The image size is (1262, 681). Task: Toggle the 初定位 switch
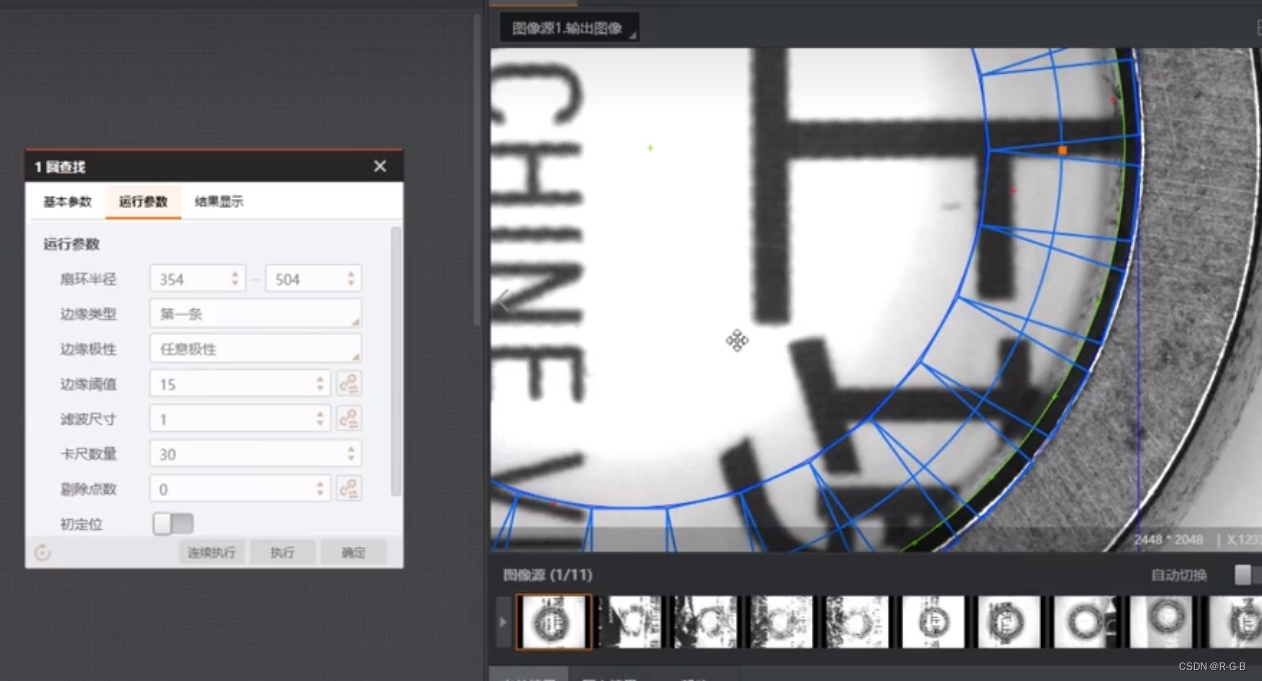[x=173, y=524]
